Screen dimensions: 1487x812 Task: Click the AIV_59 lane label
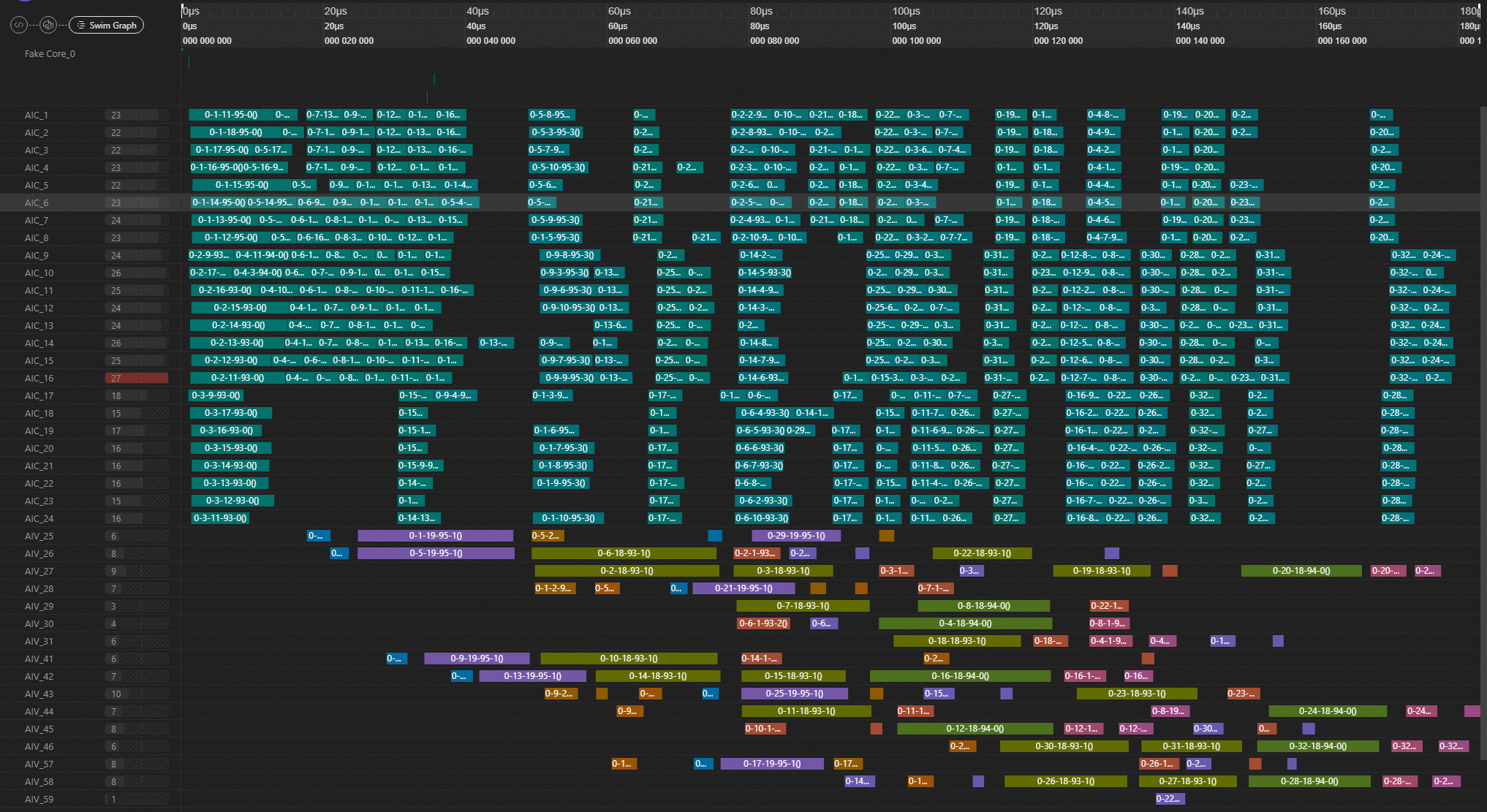coord(39,800)
